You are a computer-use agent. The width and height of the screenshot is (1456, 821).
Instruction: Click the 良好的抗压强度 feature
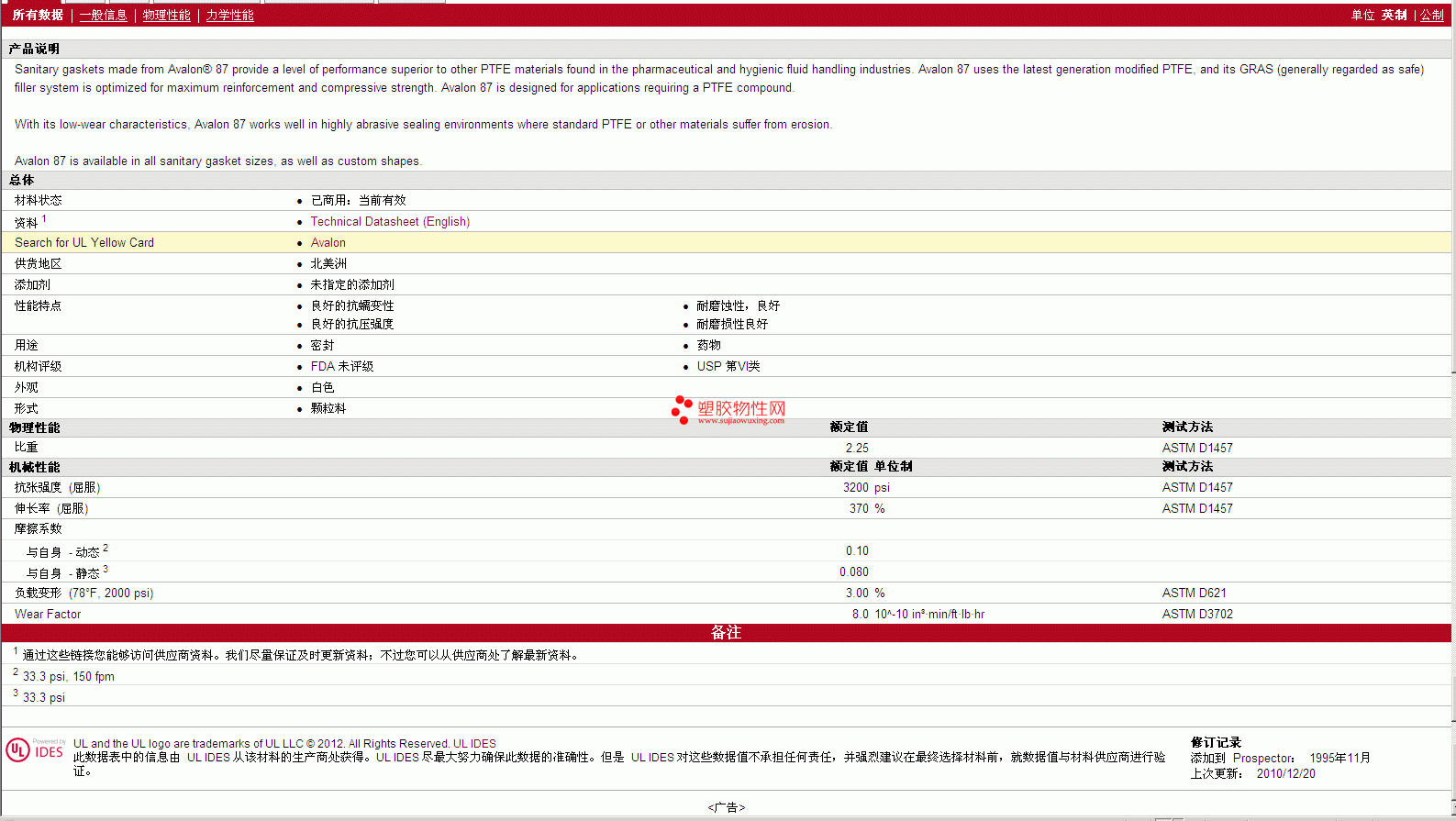tap(352, 324)
